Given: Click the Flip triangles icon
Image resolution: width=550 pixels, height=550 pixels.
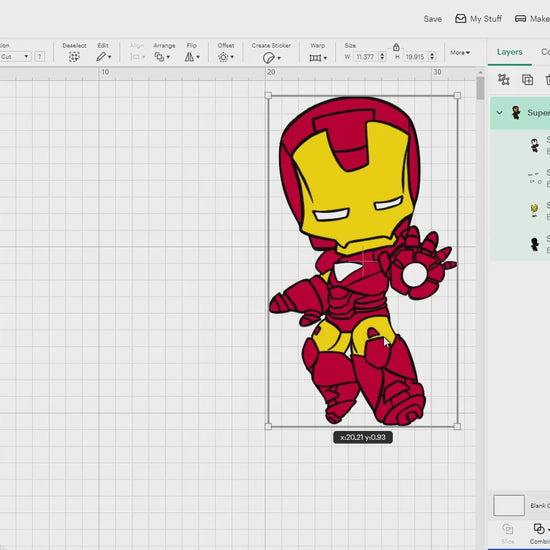Looking at the screenshot, I should pyautogui.click(x=189, y=57).
